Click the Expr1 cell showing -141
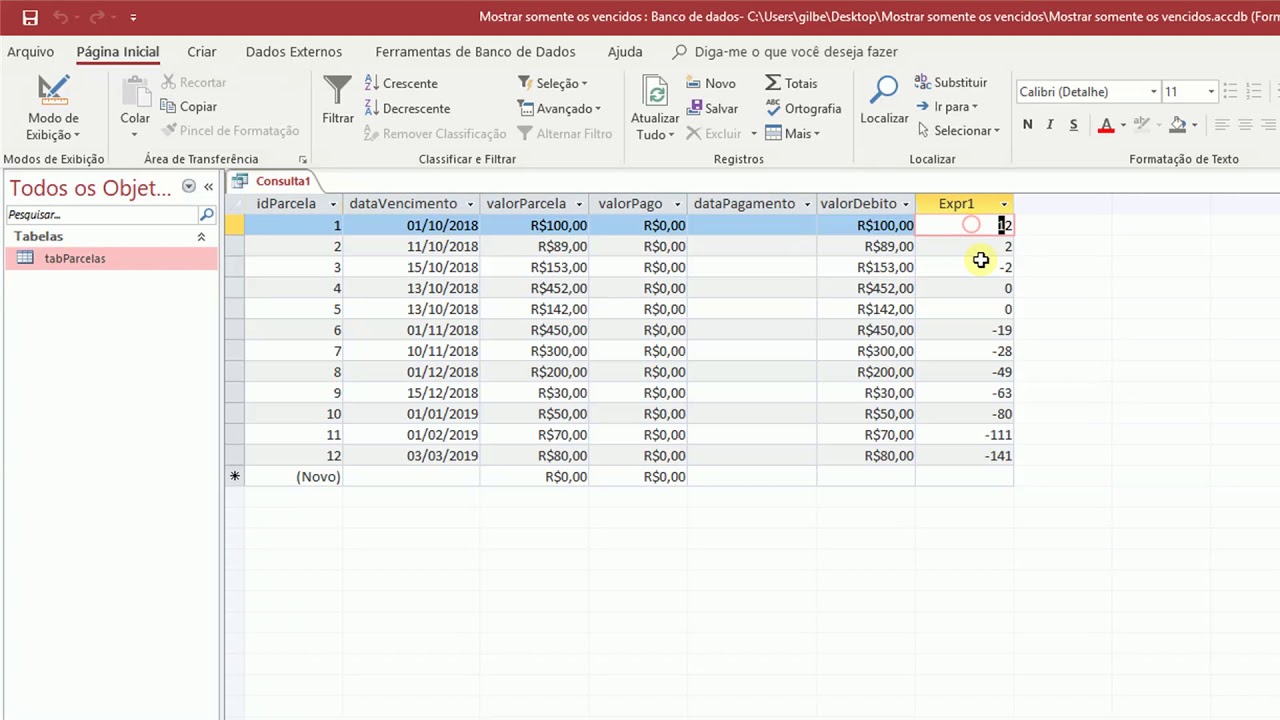 (965, 456)
